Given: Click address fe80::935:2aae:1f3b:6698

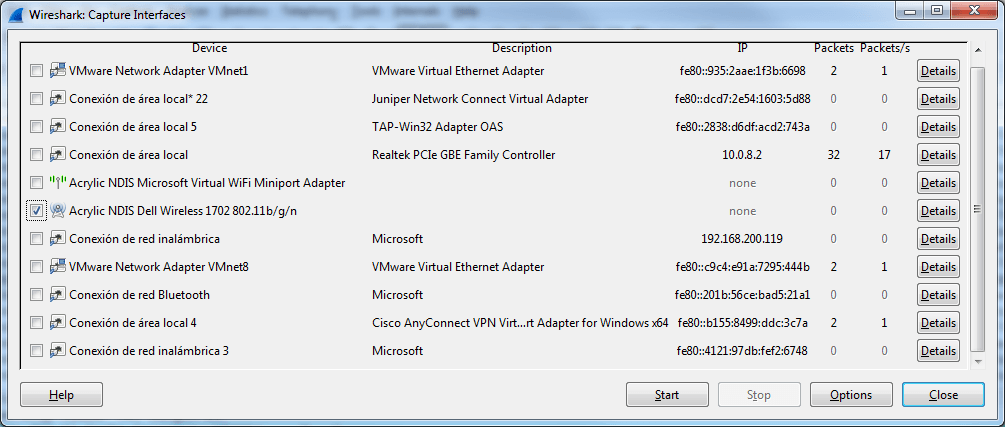Looking at the screenshot, I should pos(742,71).
